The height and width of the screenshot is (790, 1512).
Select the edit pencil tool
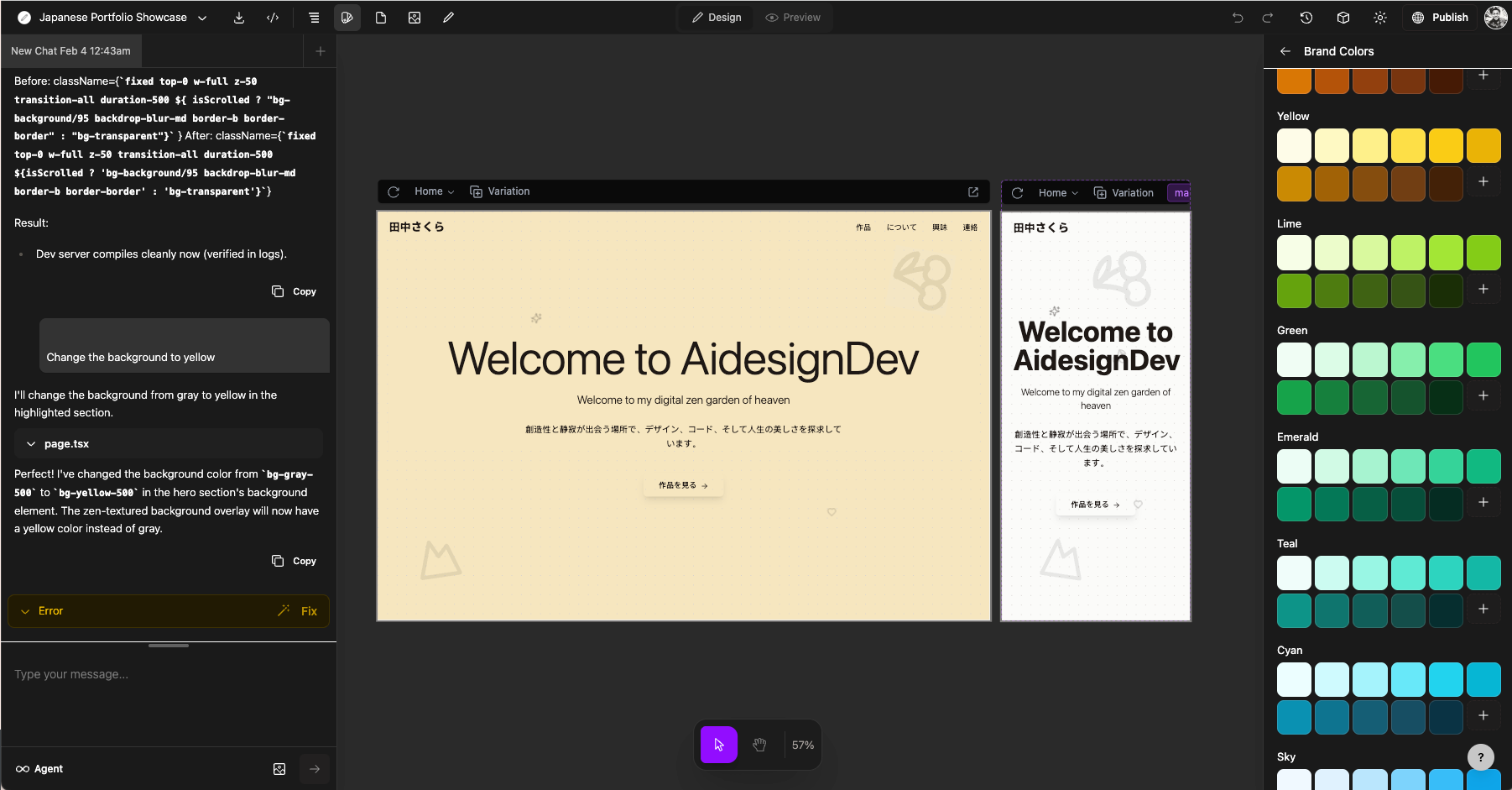(448, 17)
